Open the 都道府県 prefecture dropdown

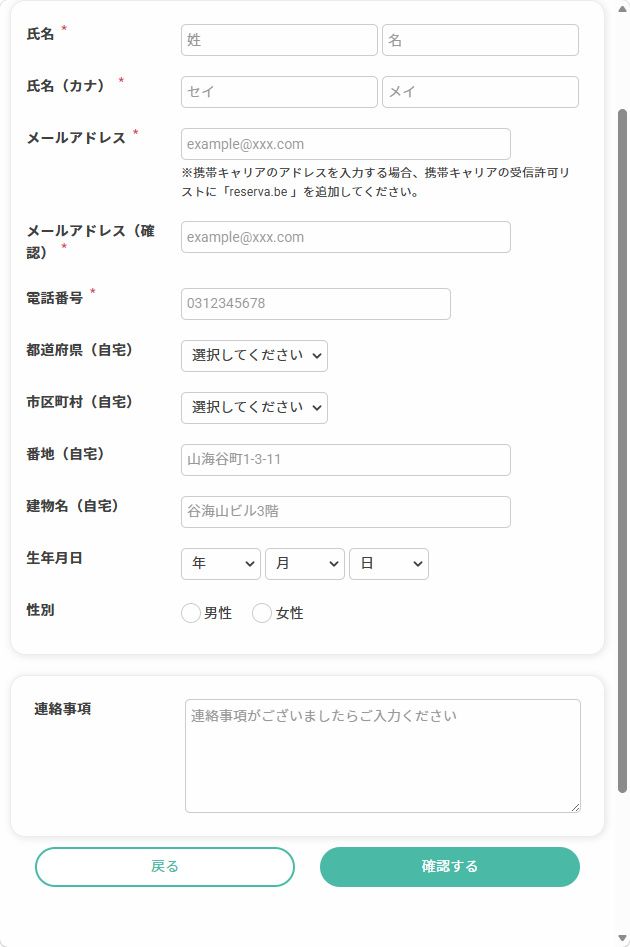[254, 356]
